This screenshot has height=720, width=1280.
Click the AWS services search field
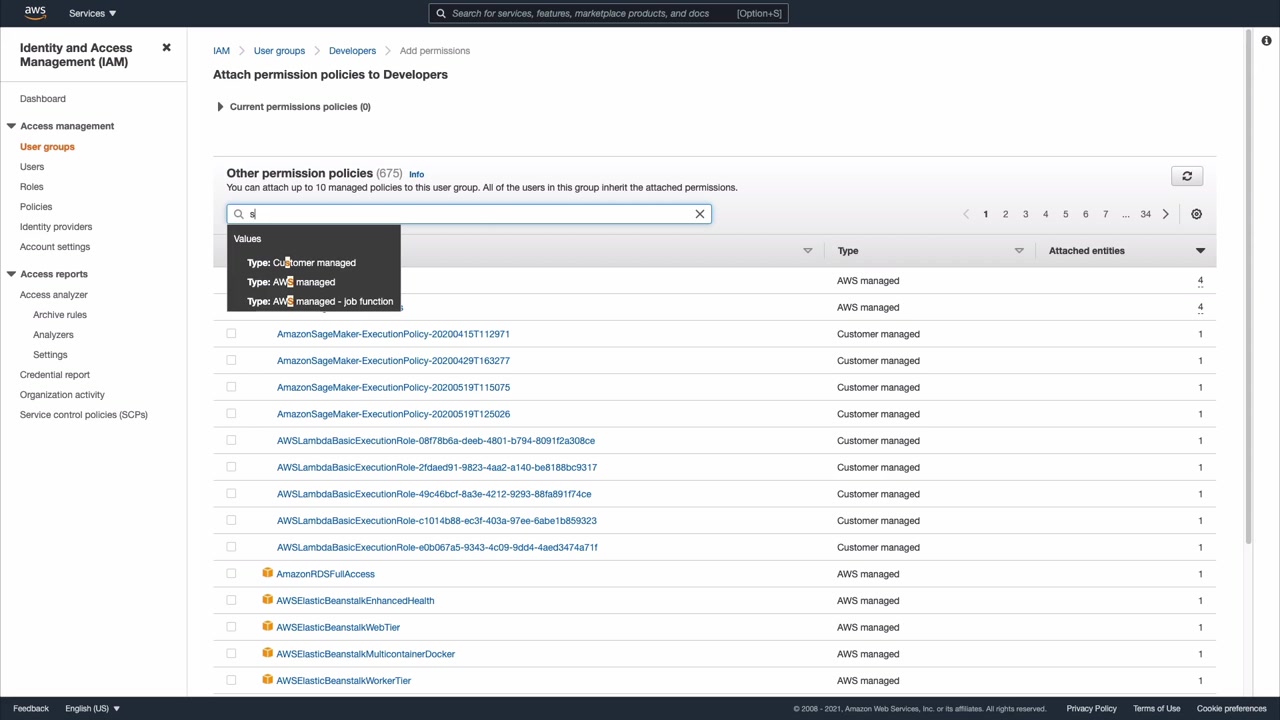(x=608, y=13)
